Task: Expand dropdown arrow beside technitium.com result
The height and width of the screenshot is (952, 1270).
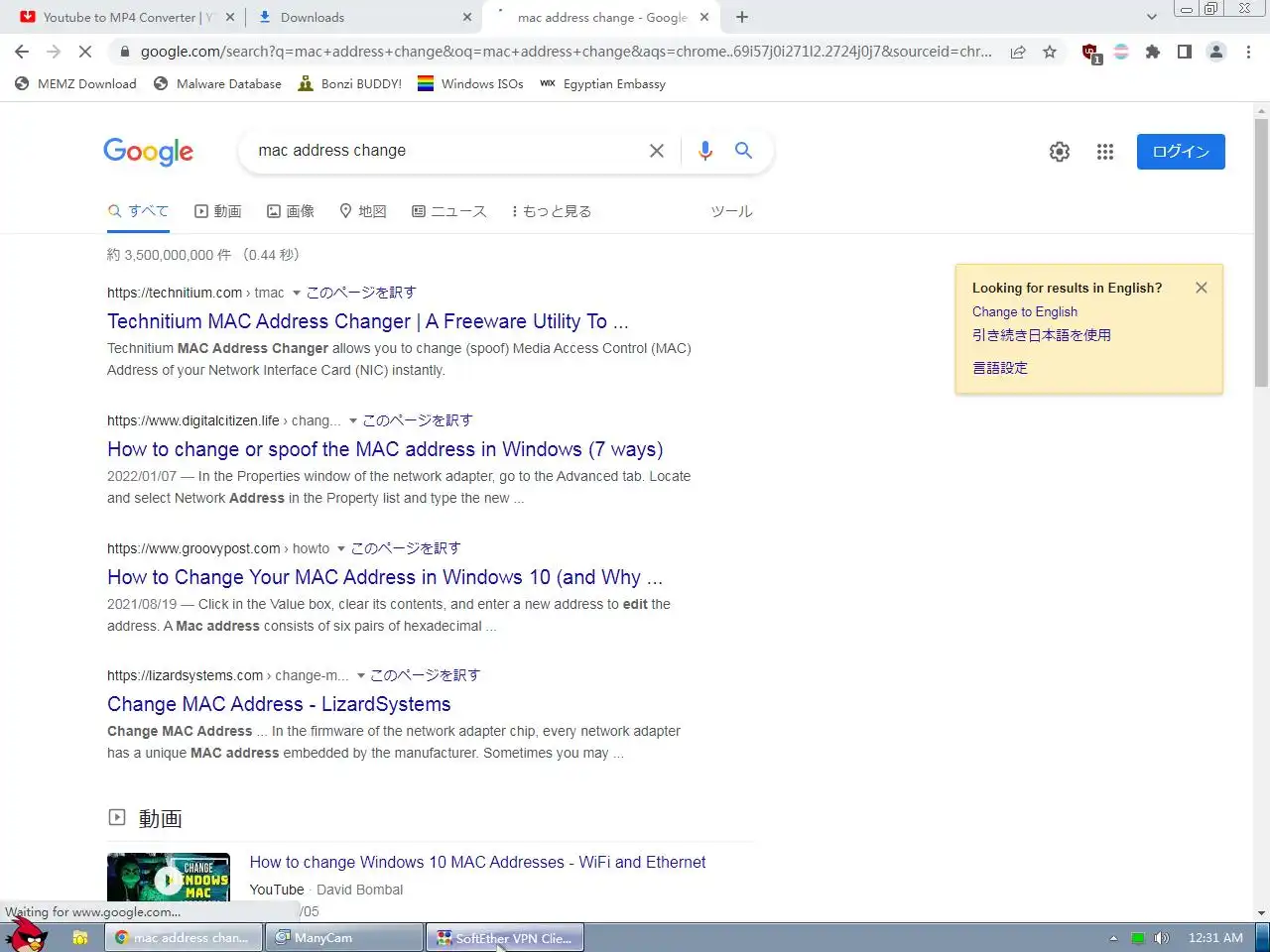Action: pos(296,293)
